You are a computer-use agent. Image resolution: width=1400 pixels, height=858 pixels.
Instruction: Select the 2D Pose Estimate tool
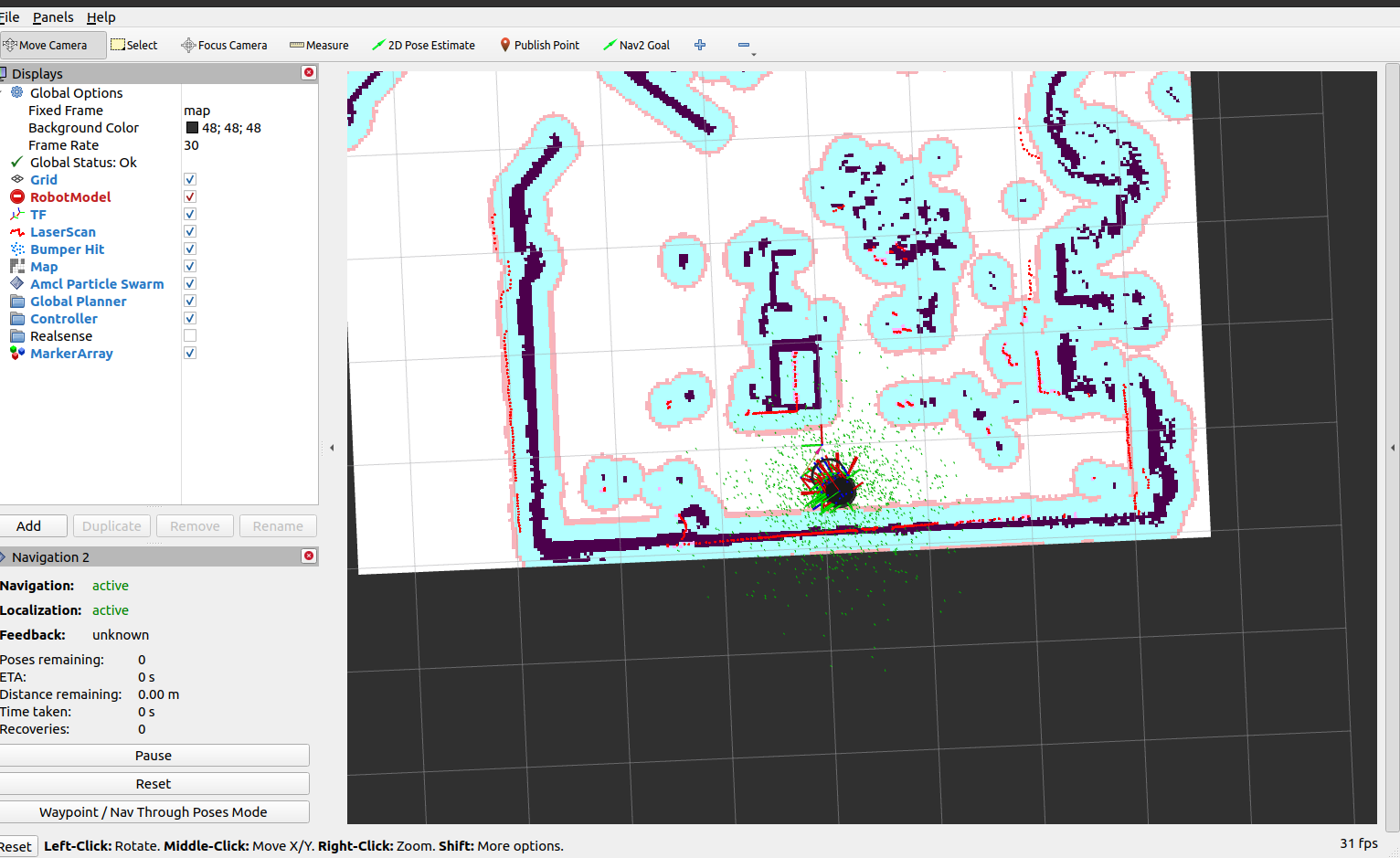(x=423, y=44)
